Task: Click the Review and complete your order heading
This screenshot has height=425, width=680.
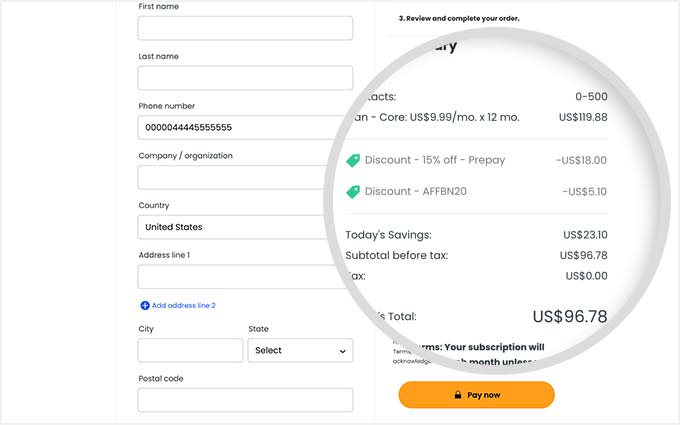Action: (x=459, y=18)
